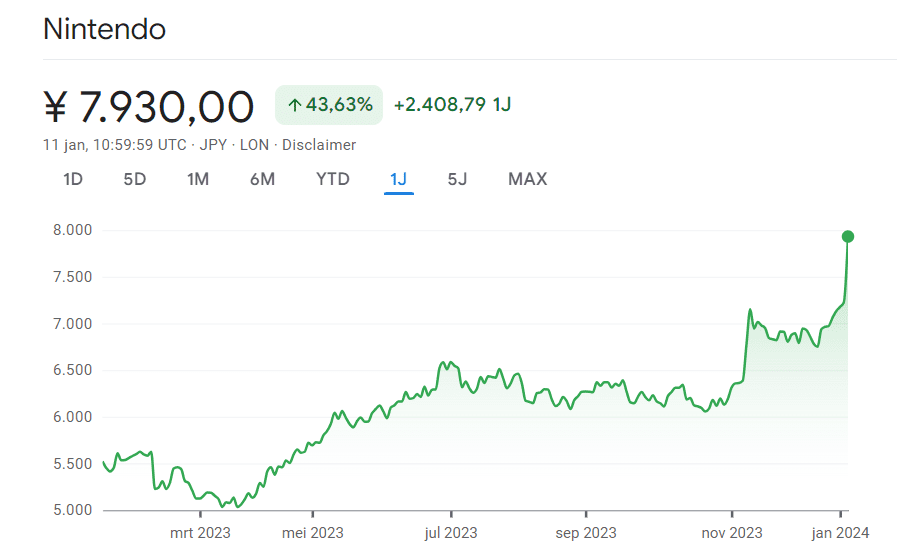Click the green up arrow in percentage badge
897x557 pixels.
295,105
